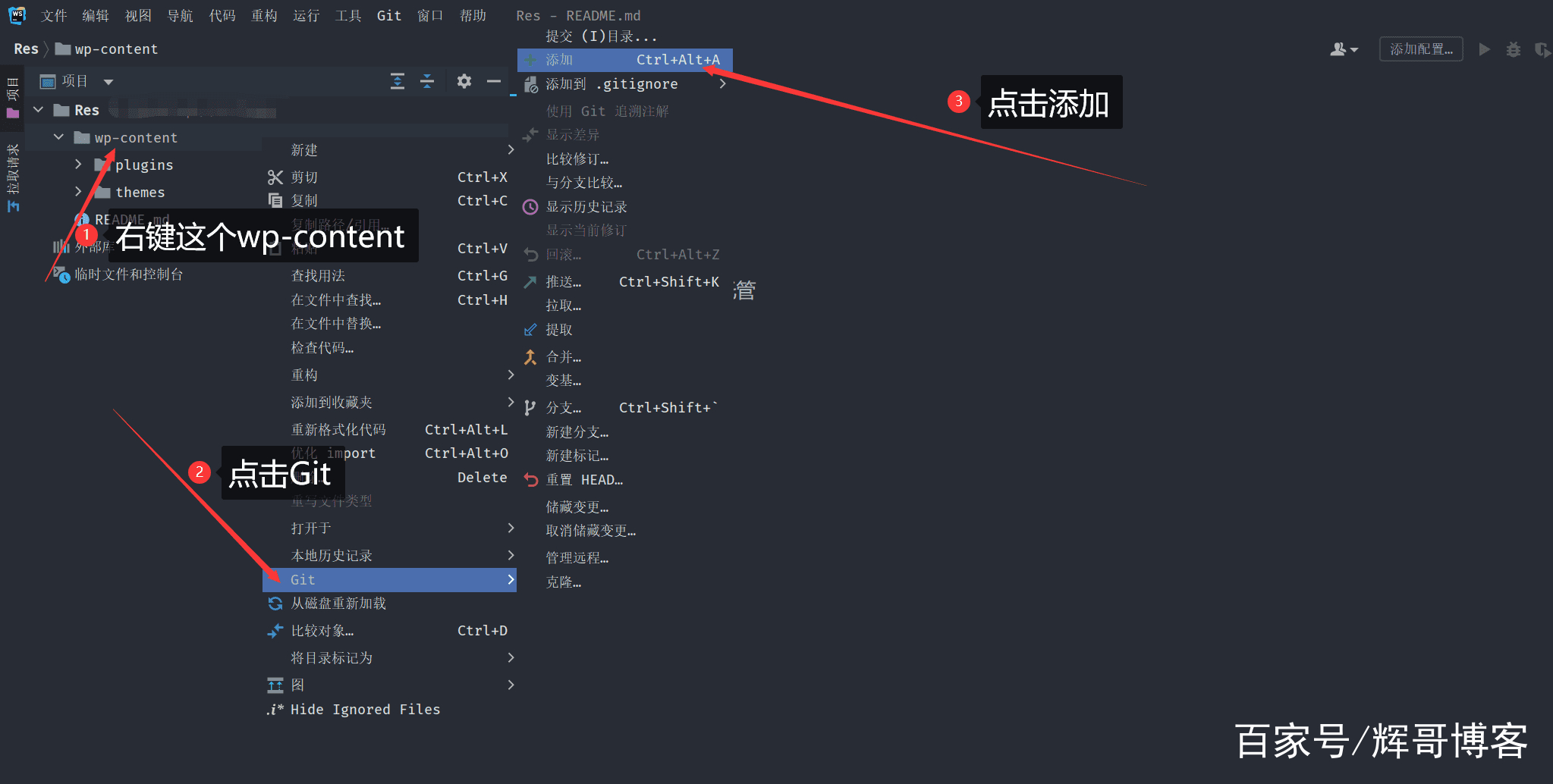Open the 文件 menu in menu bar
This screenshot has height=784, width=1553.
(54, 16)
